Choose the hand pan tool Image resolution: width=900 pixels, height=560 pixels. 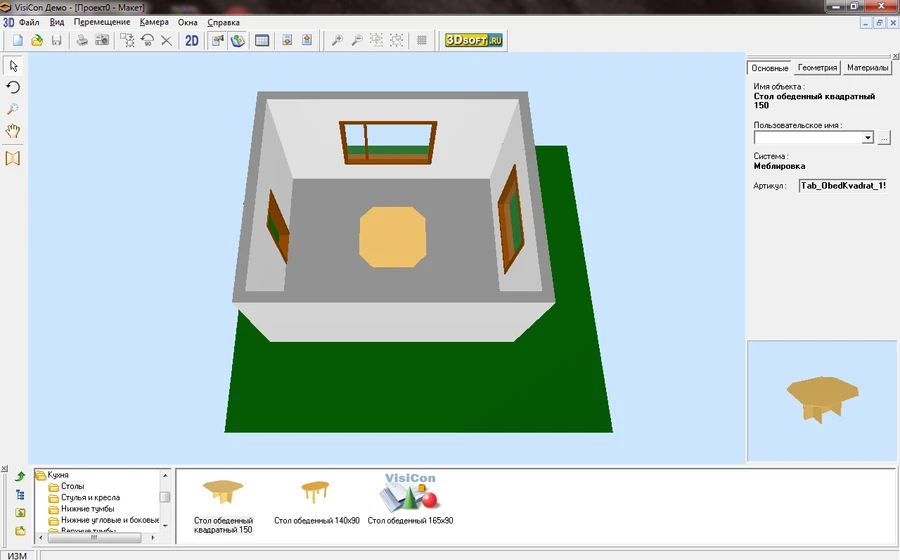pyautogui.click(x=13, y=131)
